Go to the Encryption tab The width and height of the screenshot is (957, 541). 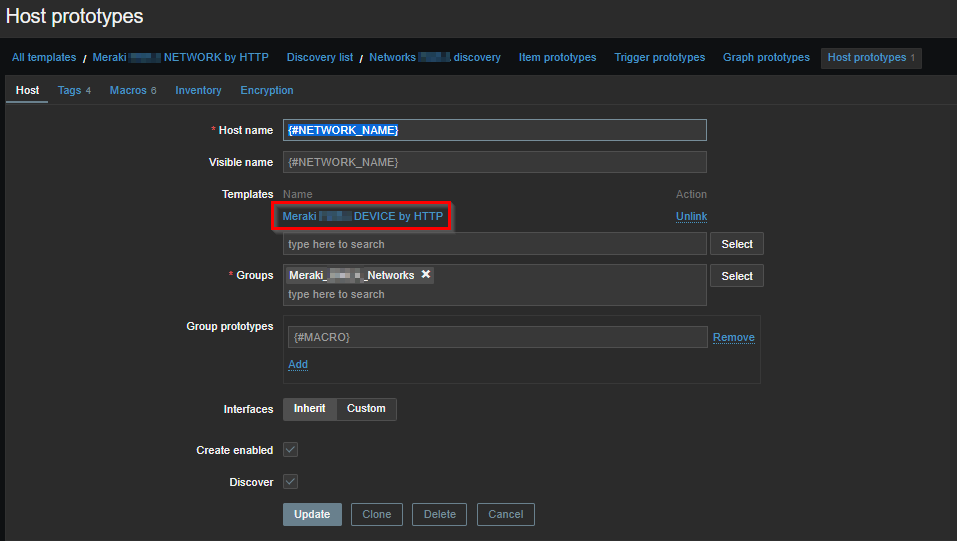click(x=267, y=90)
